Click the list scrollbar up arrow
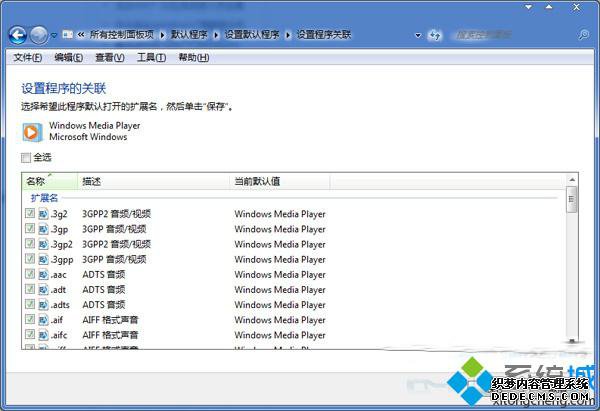 572,179
